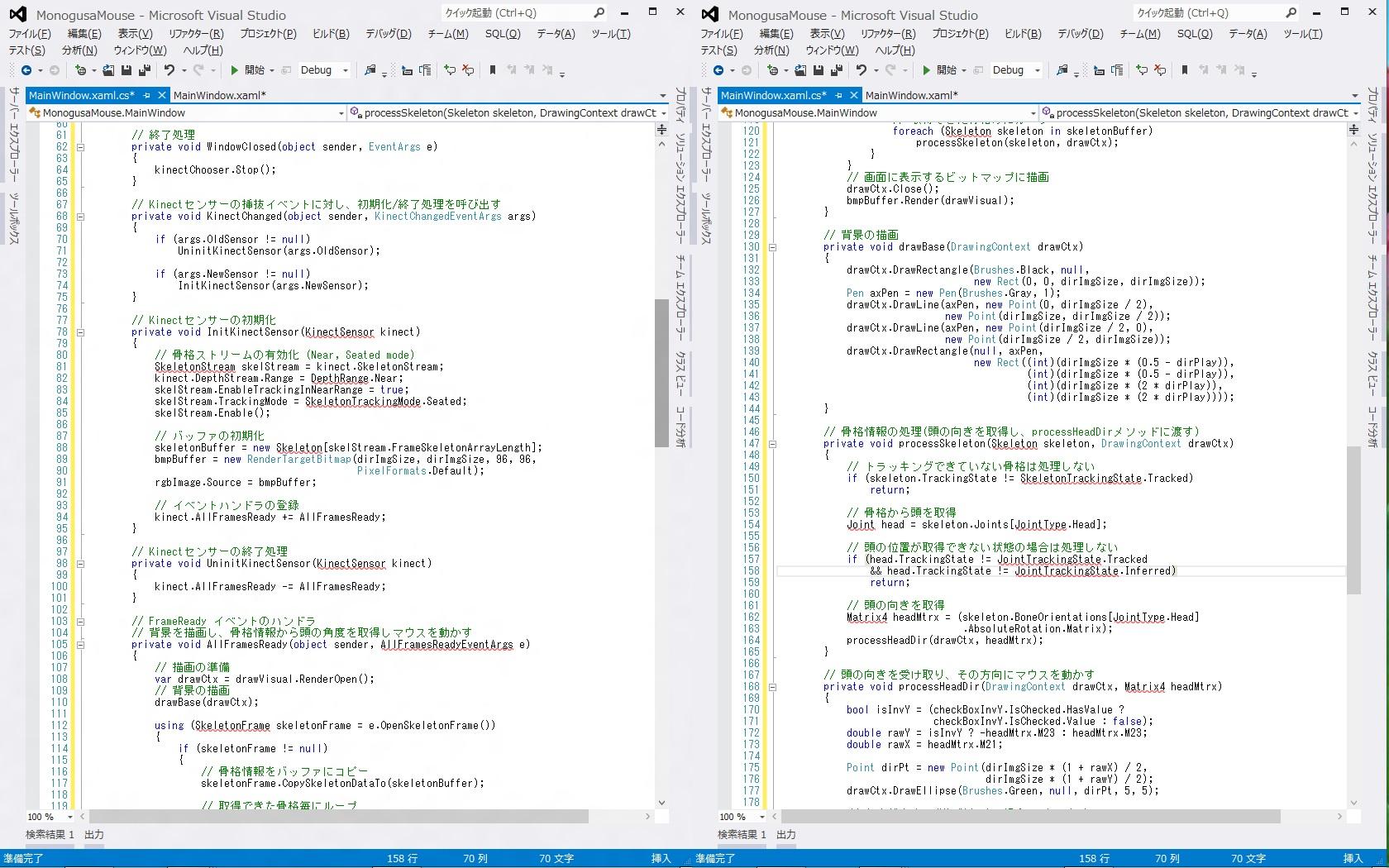Toggle bookmark in right window toolbar
Viewport: 1389px width, 868px height.
pyautogui.click(x=1185, y=70)
